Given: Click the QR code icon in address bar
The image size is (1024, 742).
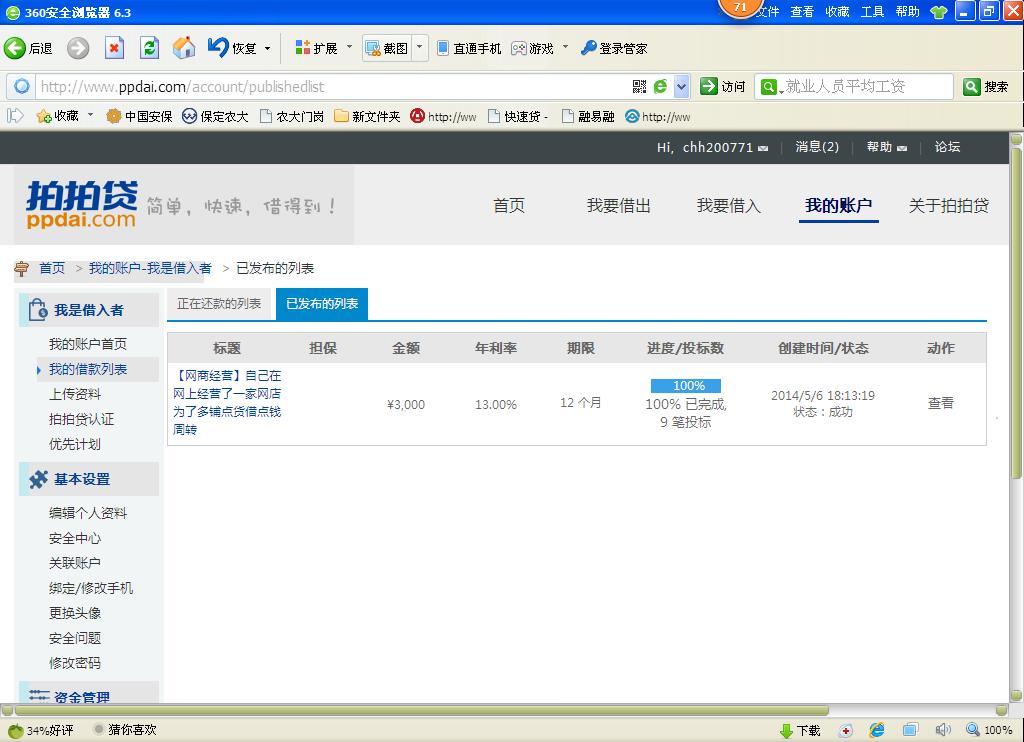Looking at the screenshot, I should click(x=640, y=87).
